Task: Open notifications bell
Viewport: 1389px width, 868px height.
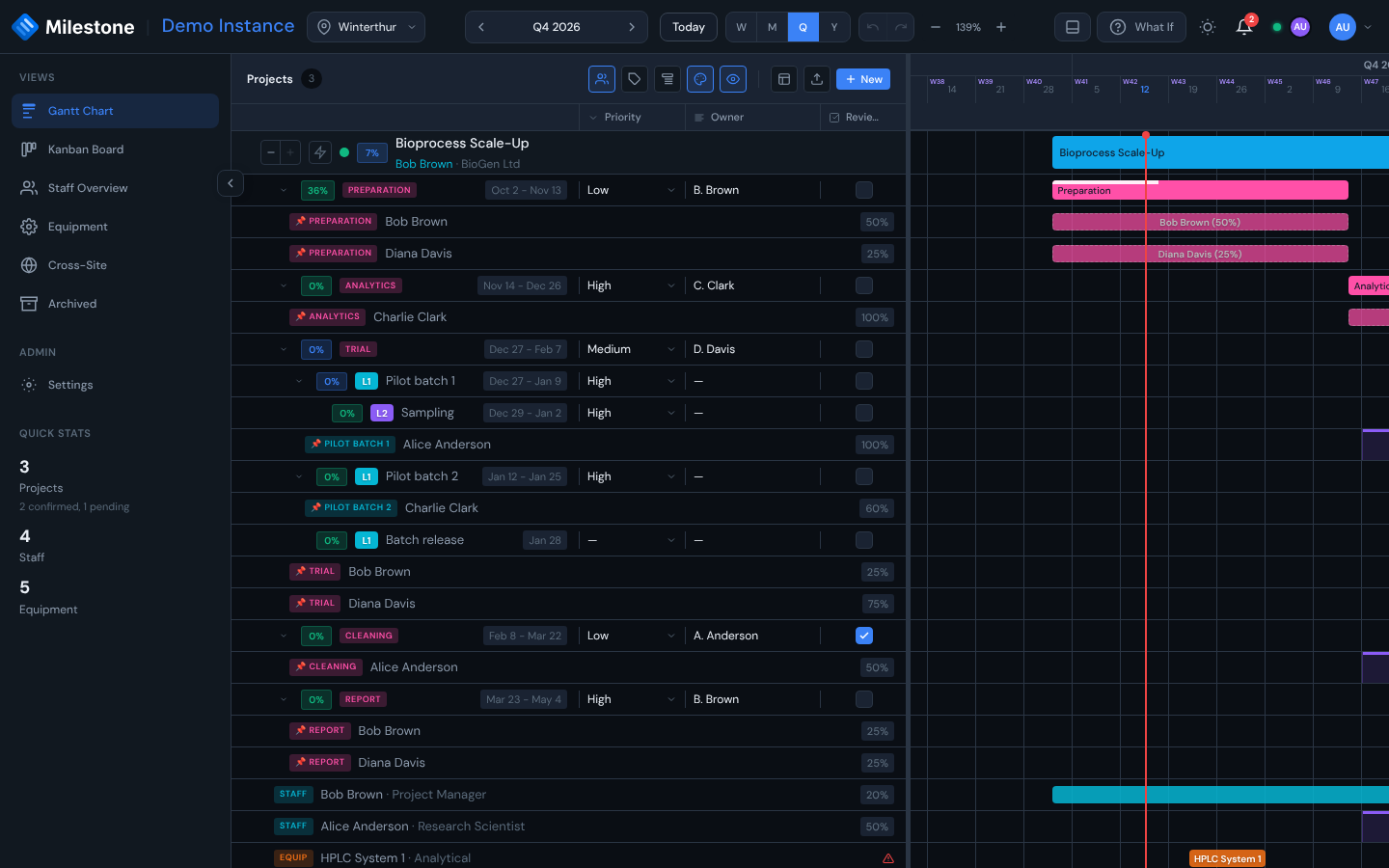Action: pos(1244,27)
